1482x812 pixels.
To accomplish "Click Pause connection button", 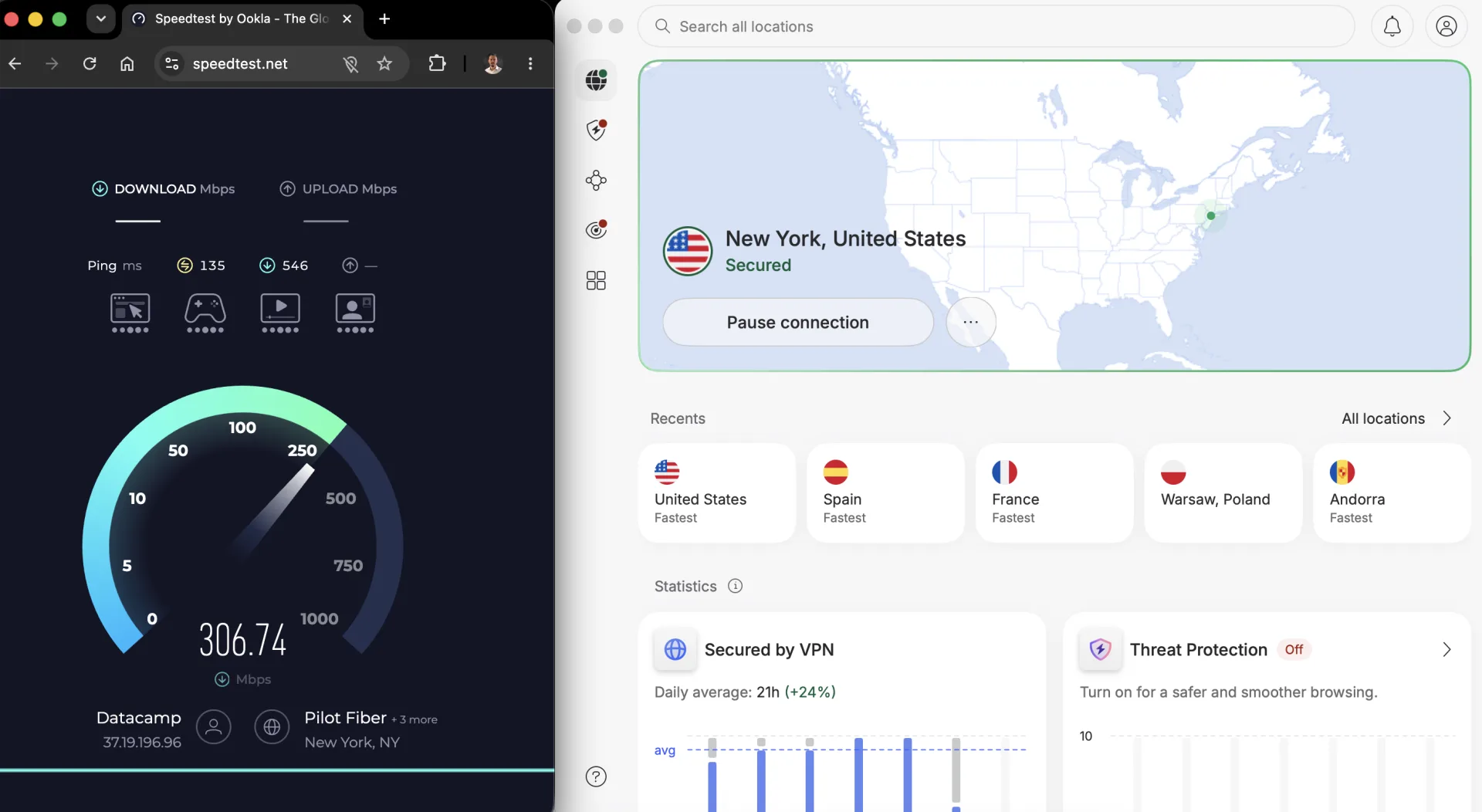I will pyautogui.click(x=797, y=322).
